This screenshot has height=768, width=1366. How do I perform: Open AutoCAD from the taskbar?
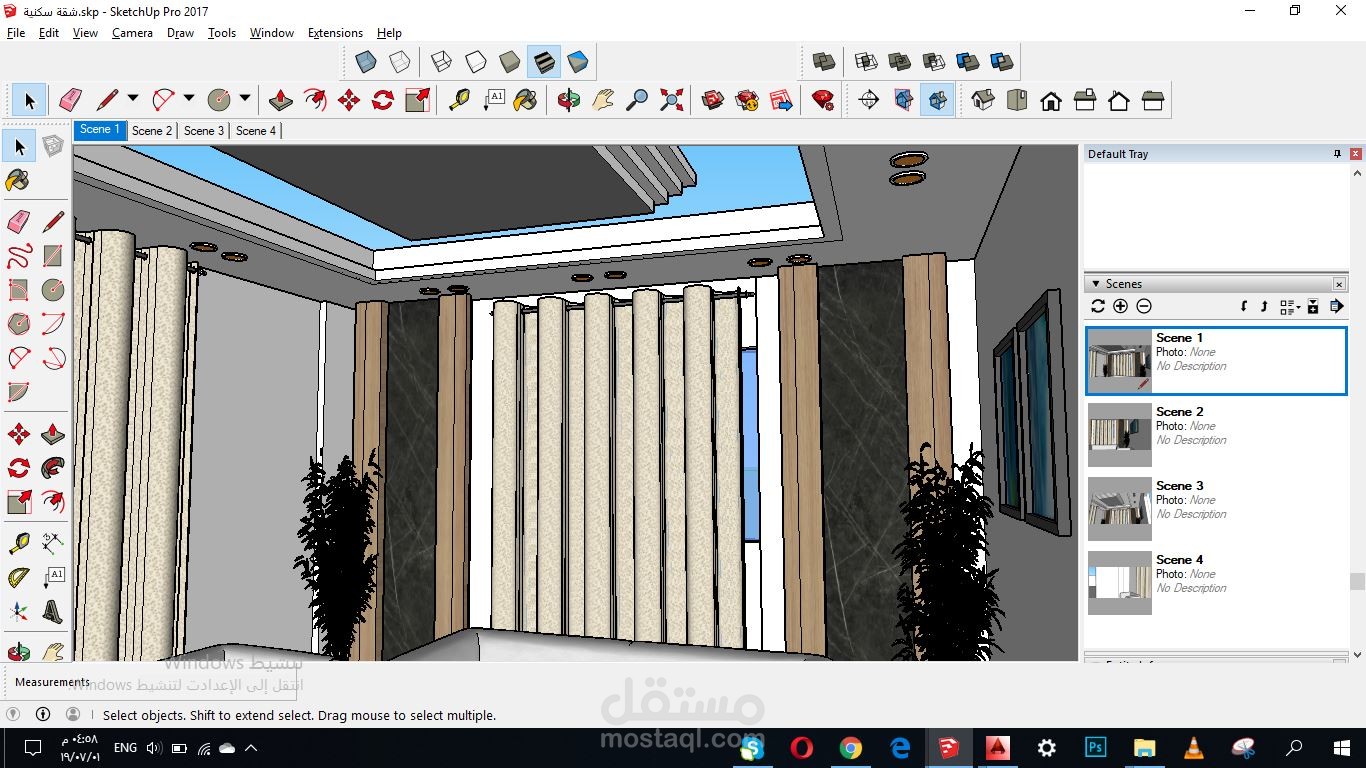(x=997, y=748)
